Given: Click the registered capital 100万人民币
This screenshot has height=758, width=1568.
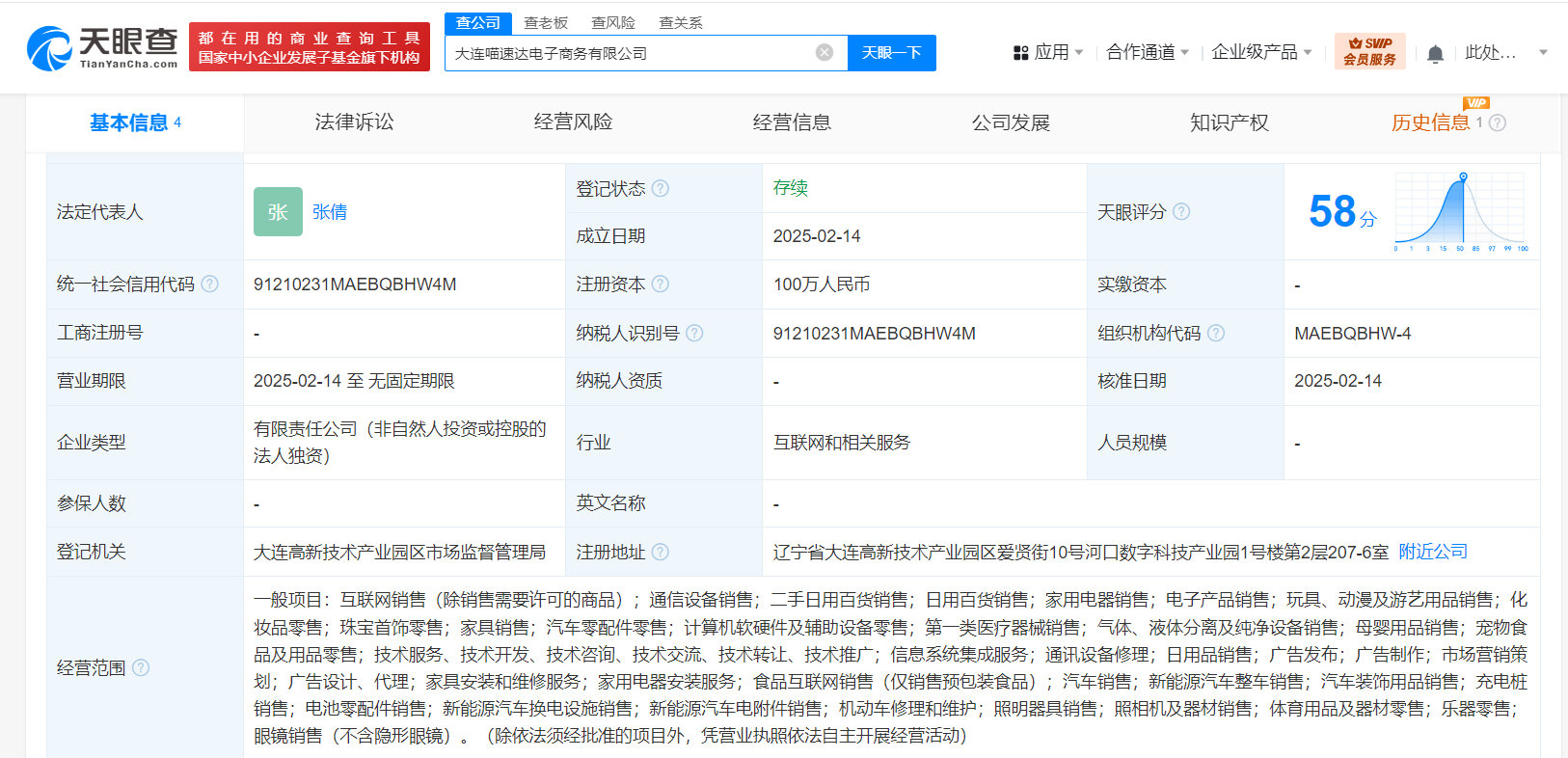Looking at the screenshot, I should coord(822,284).
